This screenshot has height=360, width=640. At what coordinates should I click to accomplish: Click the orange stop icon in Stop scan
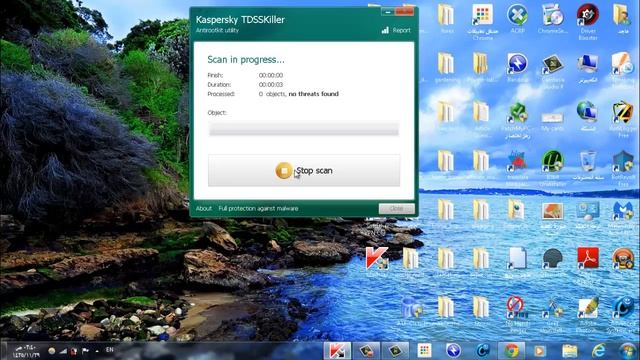[284, 171]
